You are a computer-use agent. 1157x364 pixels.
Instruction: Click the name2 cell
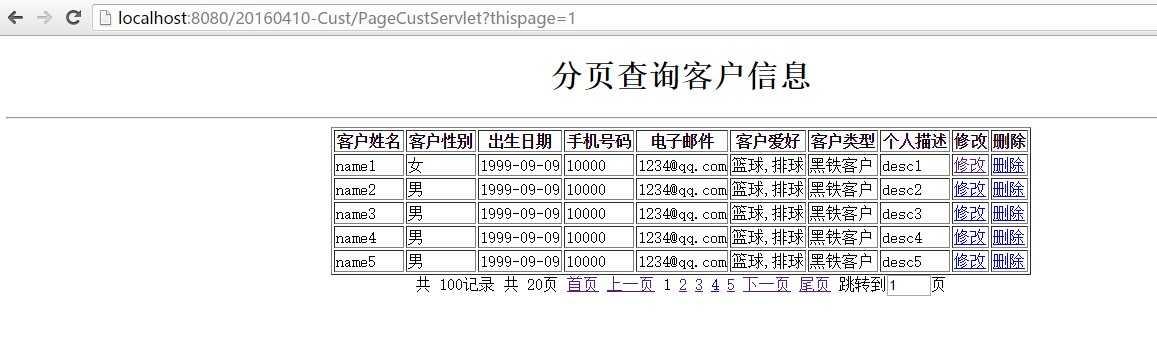[368, 190]
